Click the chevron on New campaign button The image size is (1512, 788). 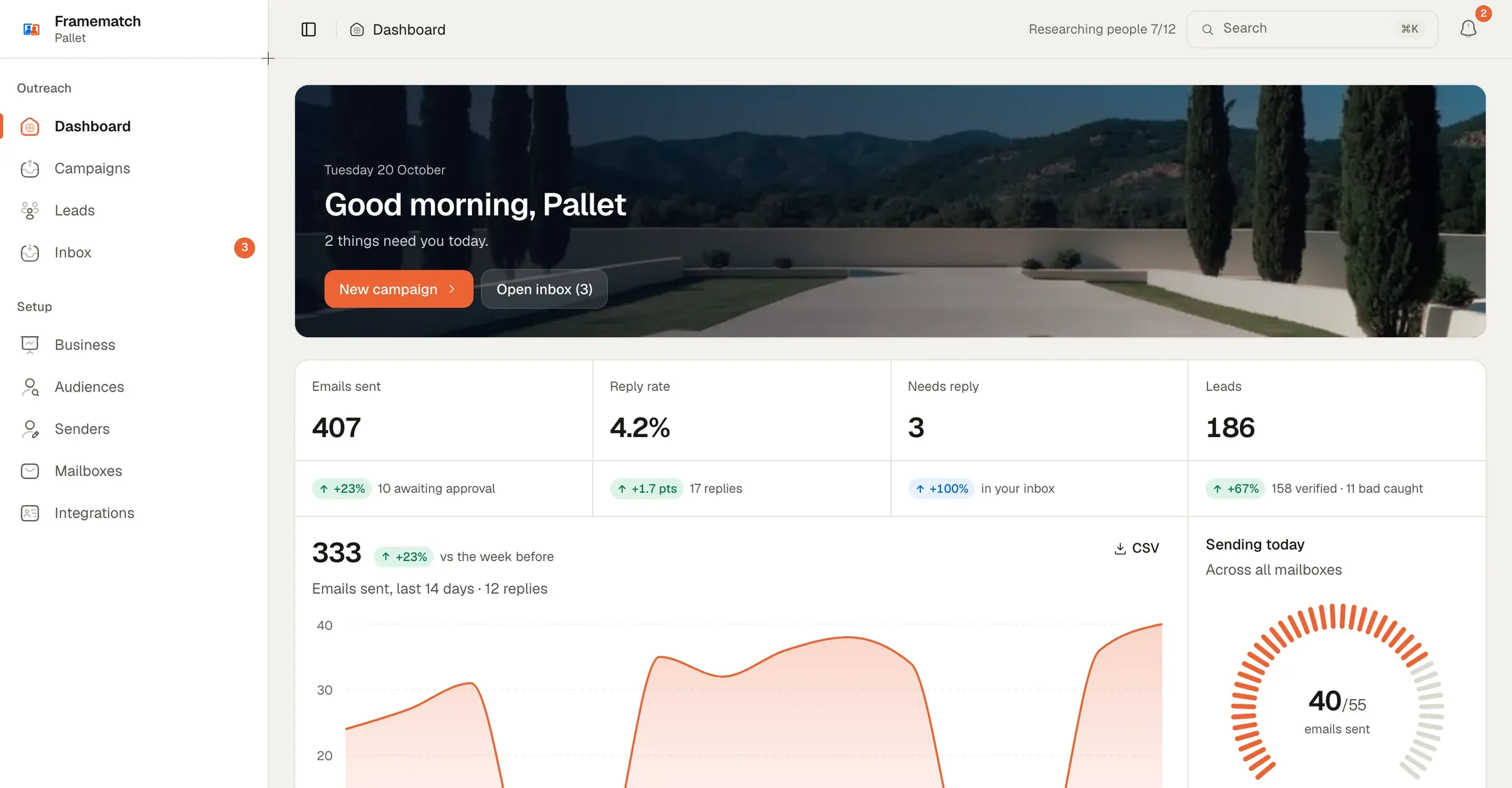click(452, 289)
